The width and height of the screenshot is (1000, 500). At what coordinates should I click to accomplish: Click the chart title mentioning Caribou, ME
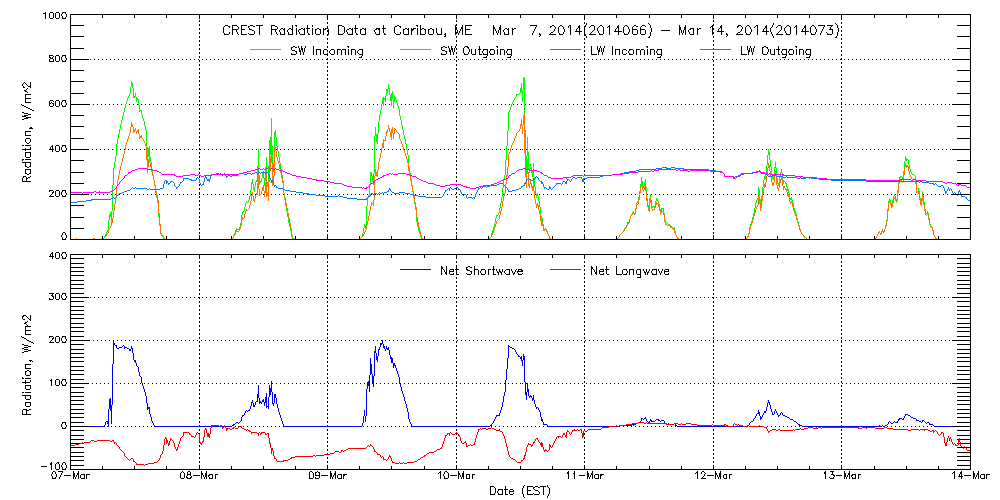[x=529, y=31]
